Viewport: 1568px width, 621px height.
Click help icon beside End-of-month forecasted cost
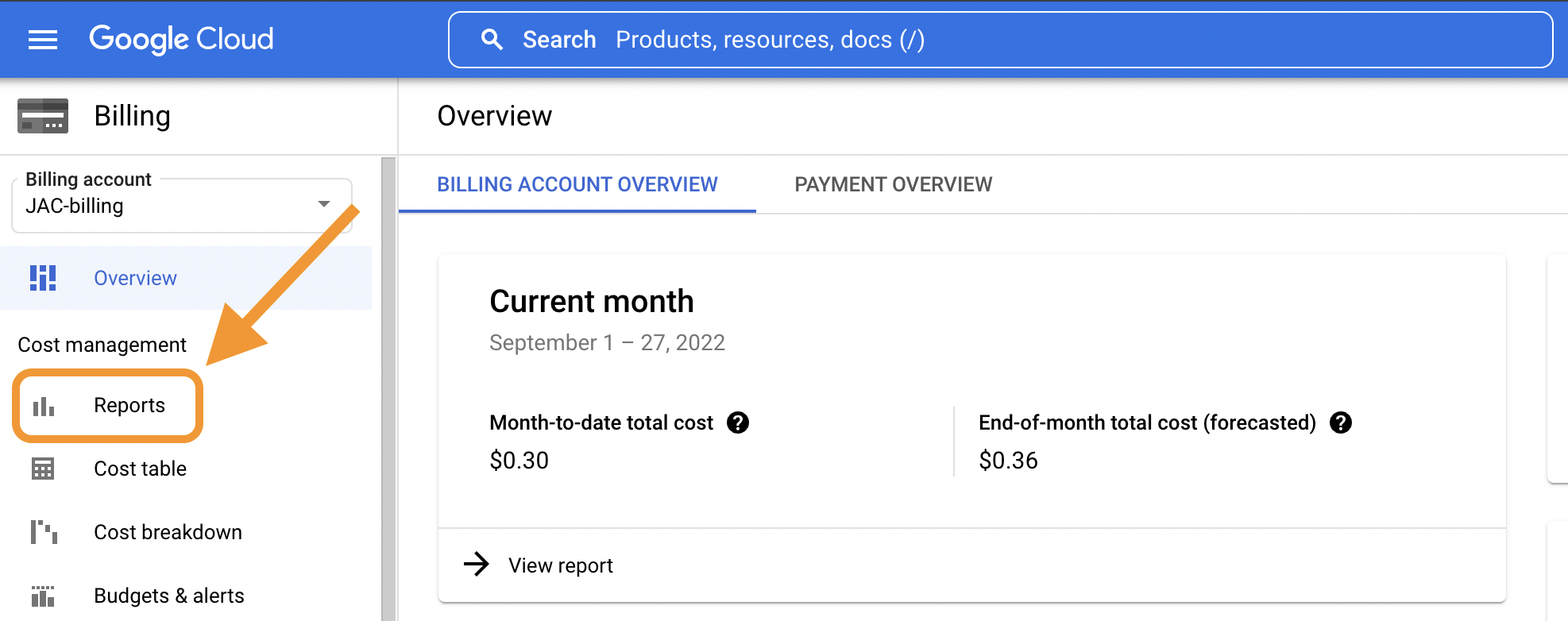point(1341,422)
